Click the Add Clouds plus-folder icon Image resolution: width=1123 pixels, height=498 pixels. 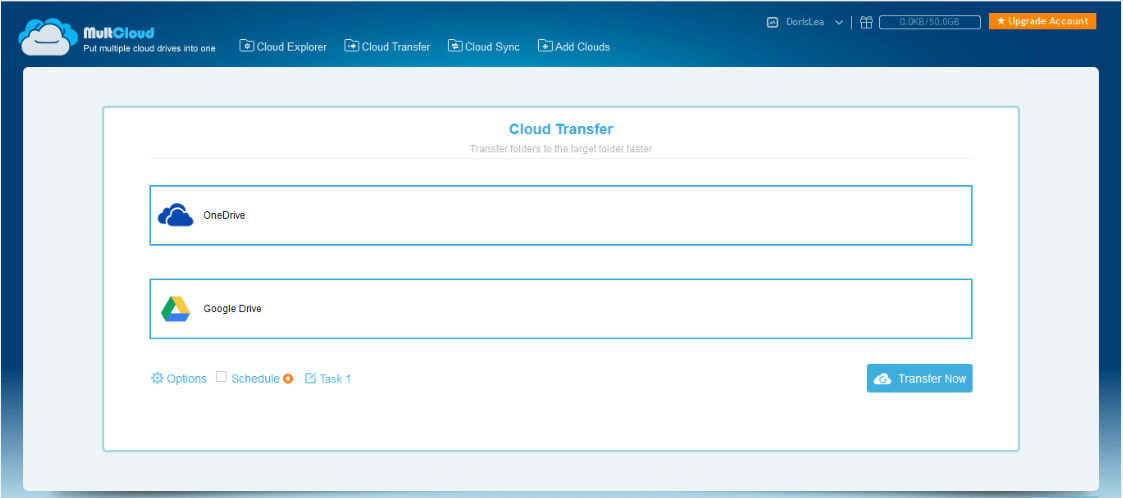(545, 46)
